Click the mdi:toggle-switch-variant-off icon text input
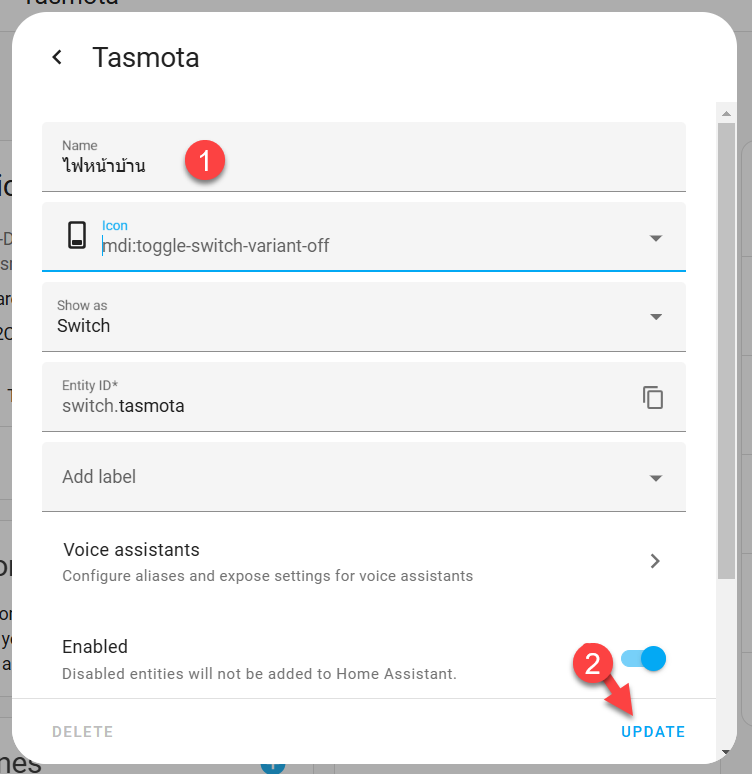Image resolution: width=752 pixels, height=774 pixels. pyautogui.click(x=370, y=245)
